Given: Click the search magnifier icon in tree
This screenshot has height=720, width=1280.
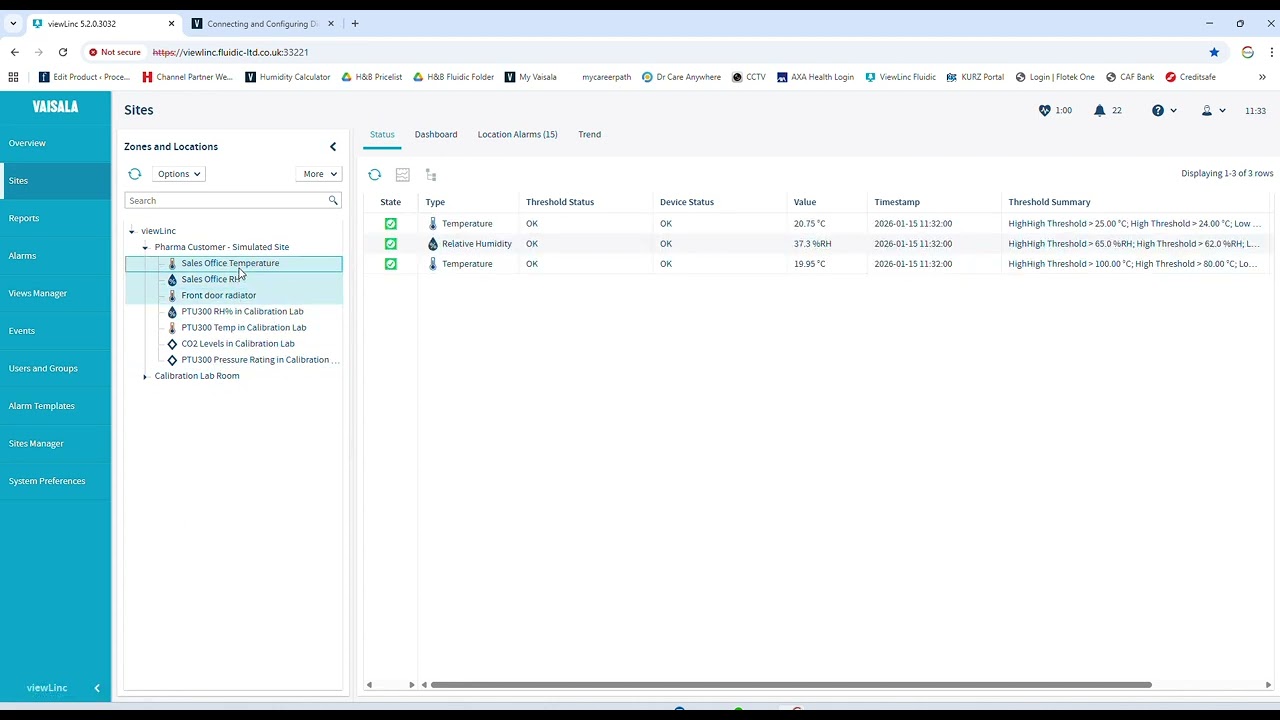Looking at the screenshot, I should [x=333, y=201].
